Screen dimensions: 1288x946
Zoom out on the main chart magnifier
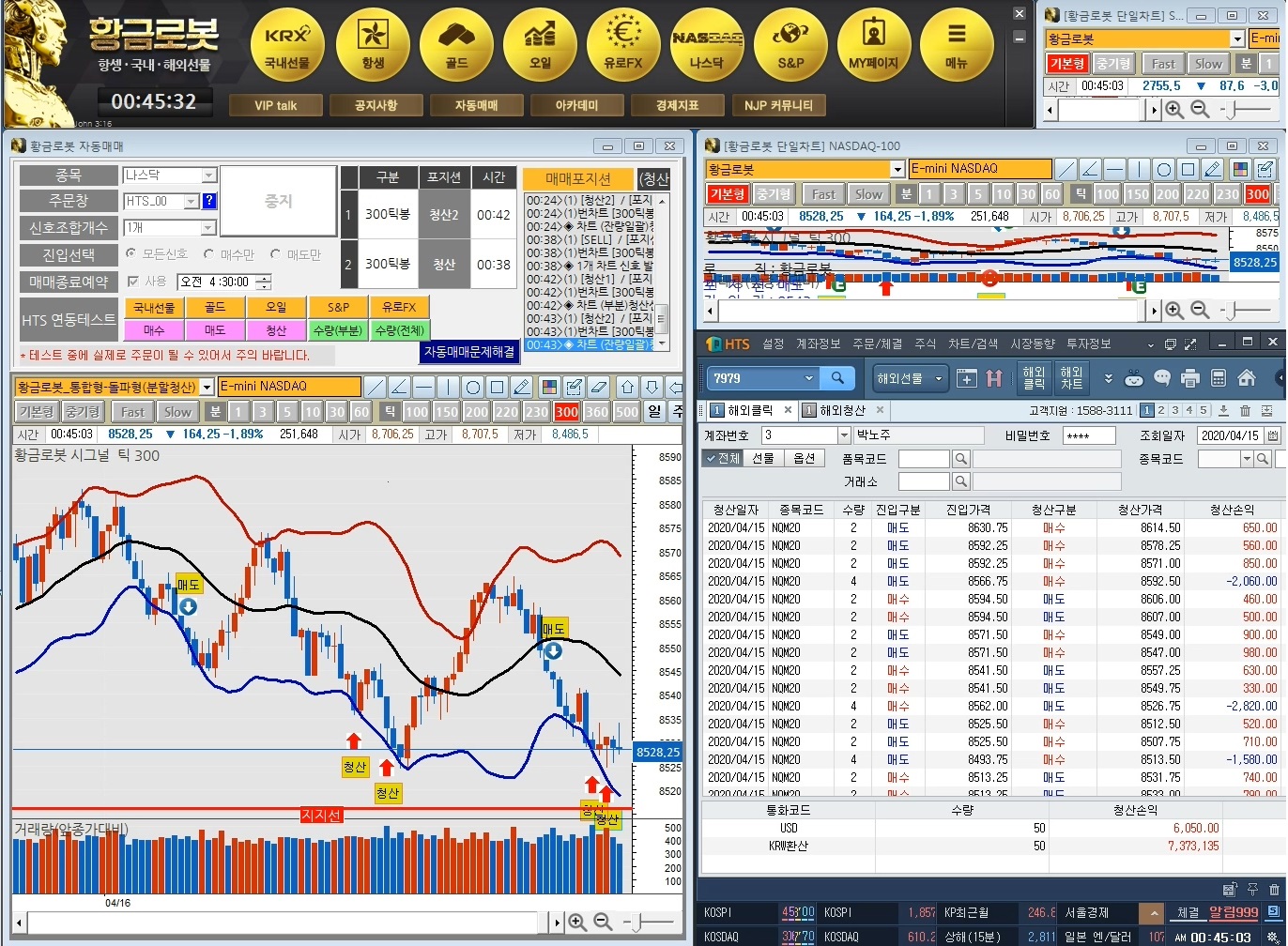(603, 923)
